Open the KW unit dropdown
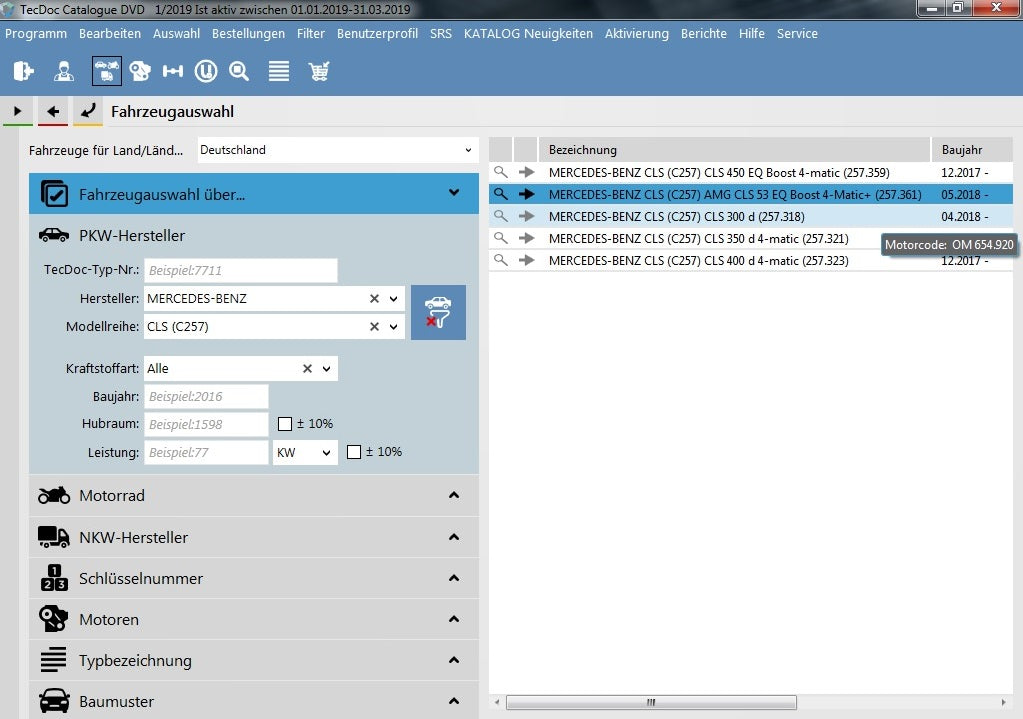The height and width of the screenshot is (719, 1023). coord(305,452)
